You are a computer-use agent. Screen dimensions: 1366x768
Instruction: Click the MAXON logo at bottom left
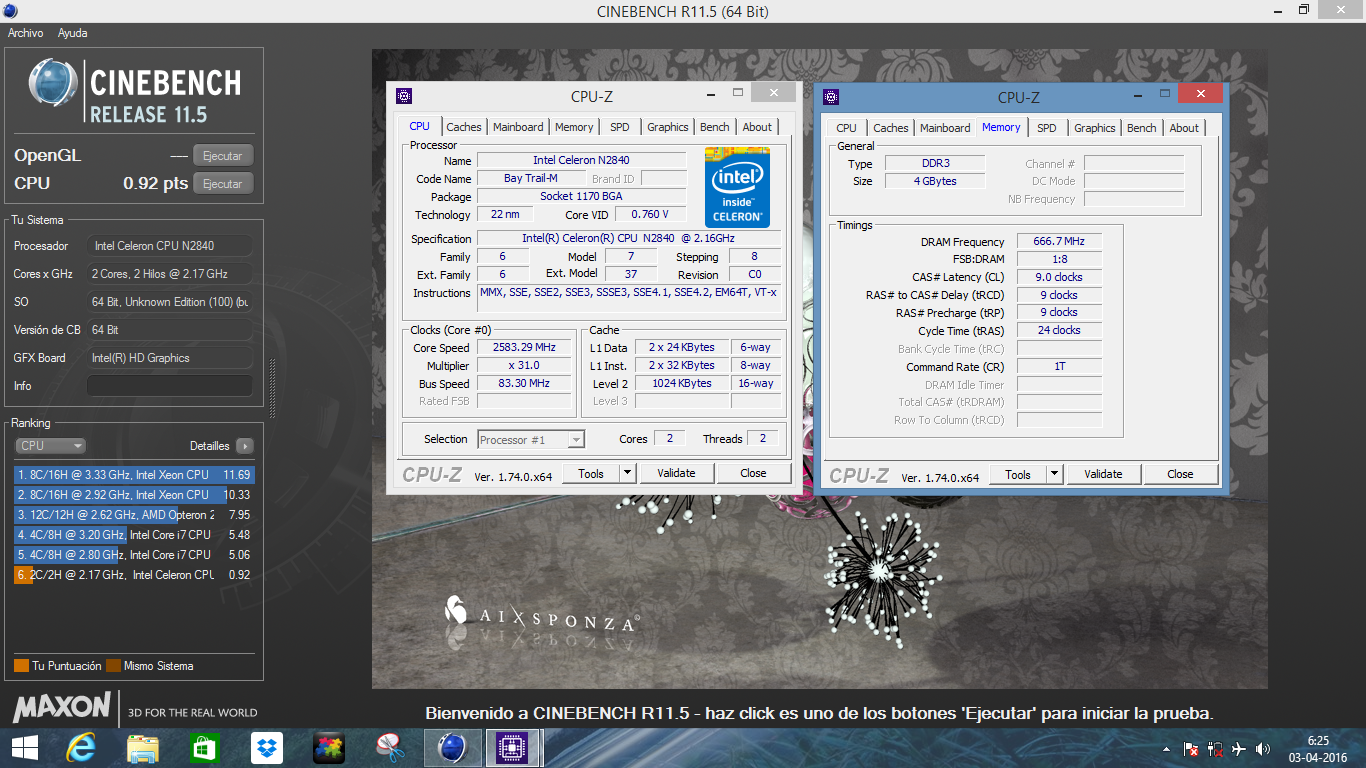tap(61, 708)
